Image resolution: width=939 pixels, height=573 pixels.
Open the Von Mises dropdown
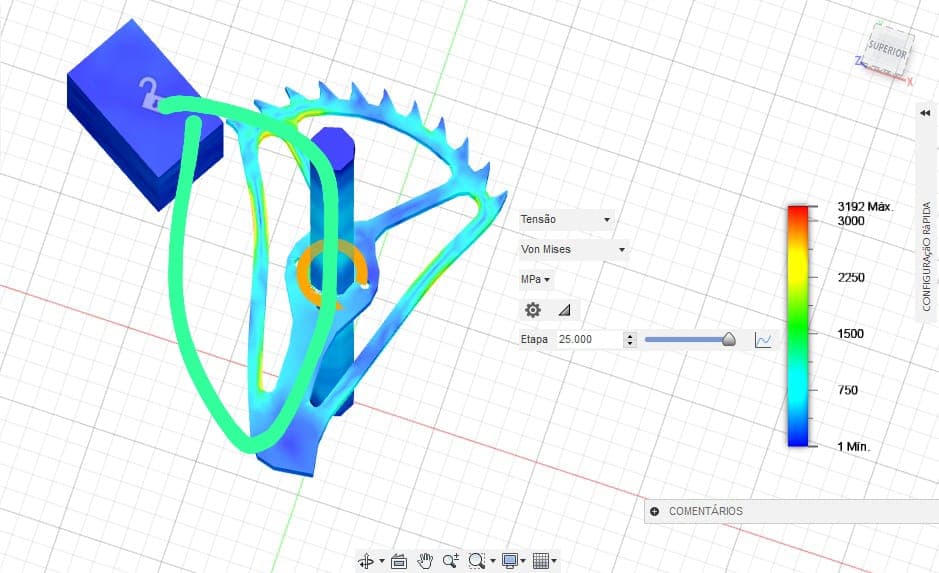[573, 249]
